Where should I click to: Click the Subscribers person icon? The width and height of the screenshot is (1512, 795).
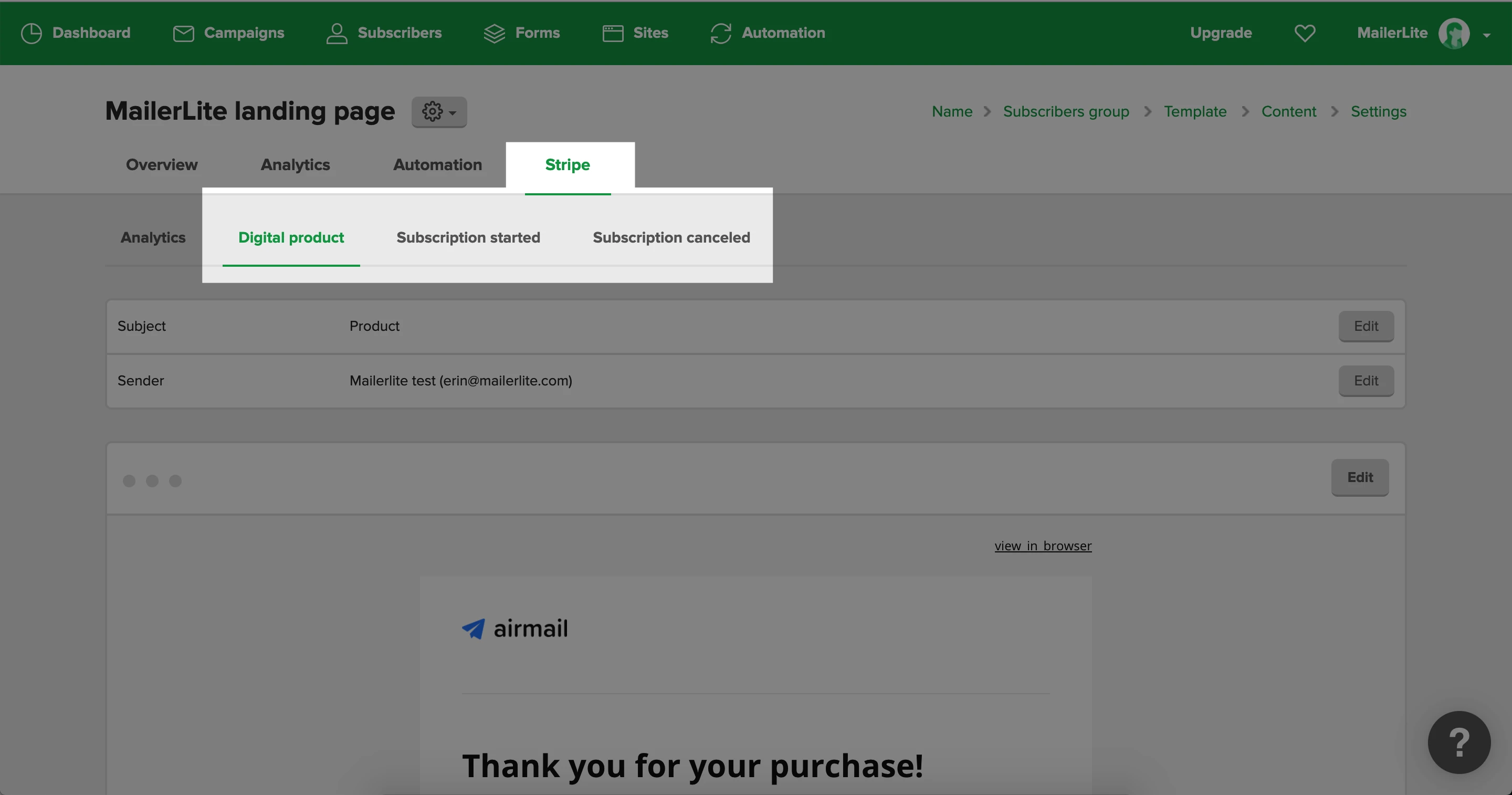click(x=337, y=34)
